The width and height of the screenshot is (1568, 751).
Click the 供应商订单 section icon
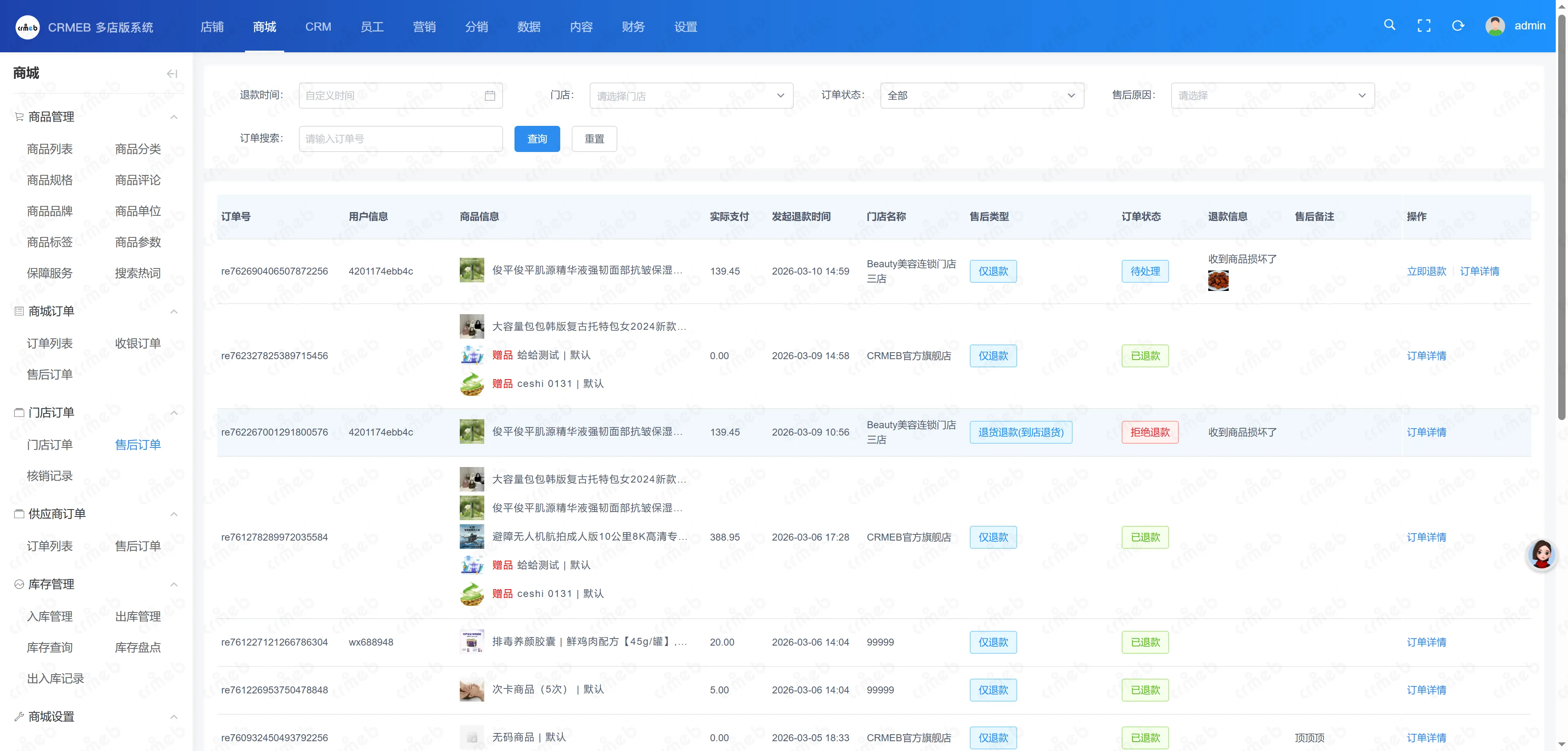point(19,514)
